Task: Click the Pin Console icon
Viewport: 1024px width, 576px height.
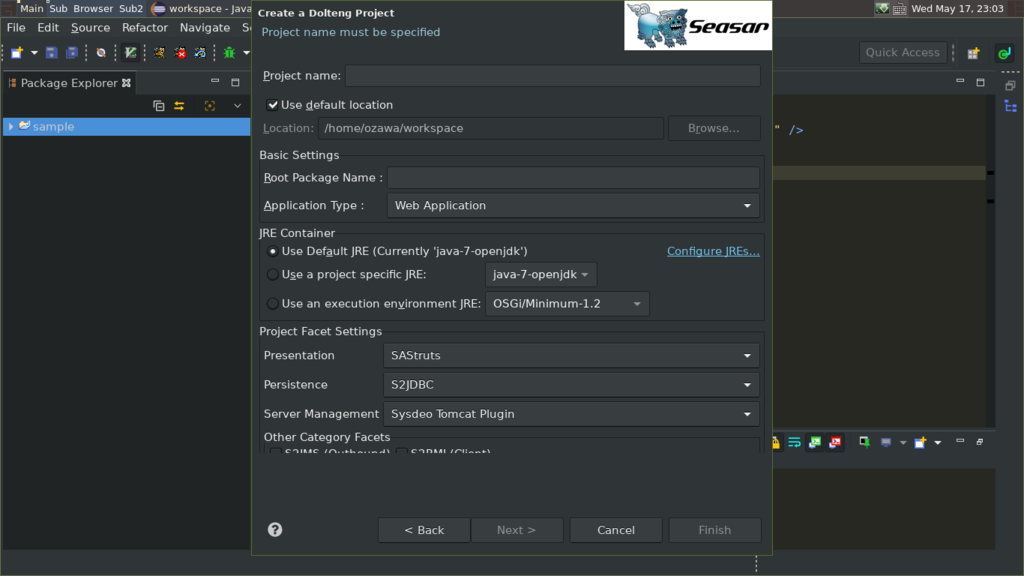Action: coord(865,443)
